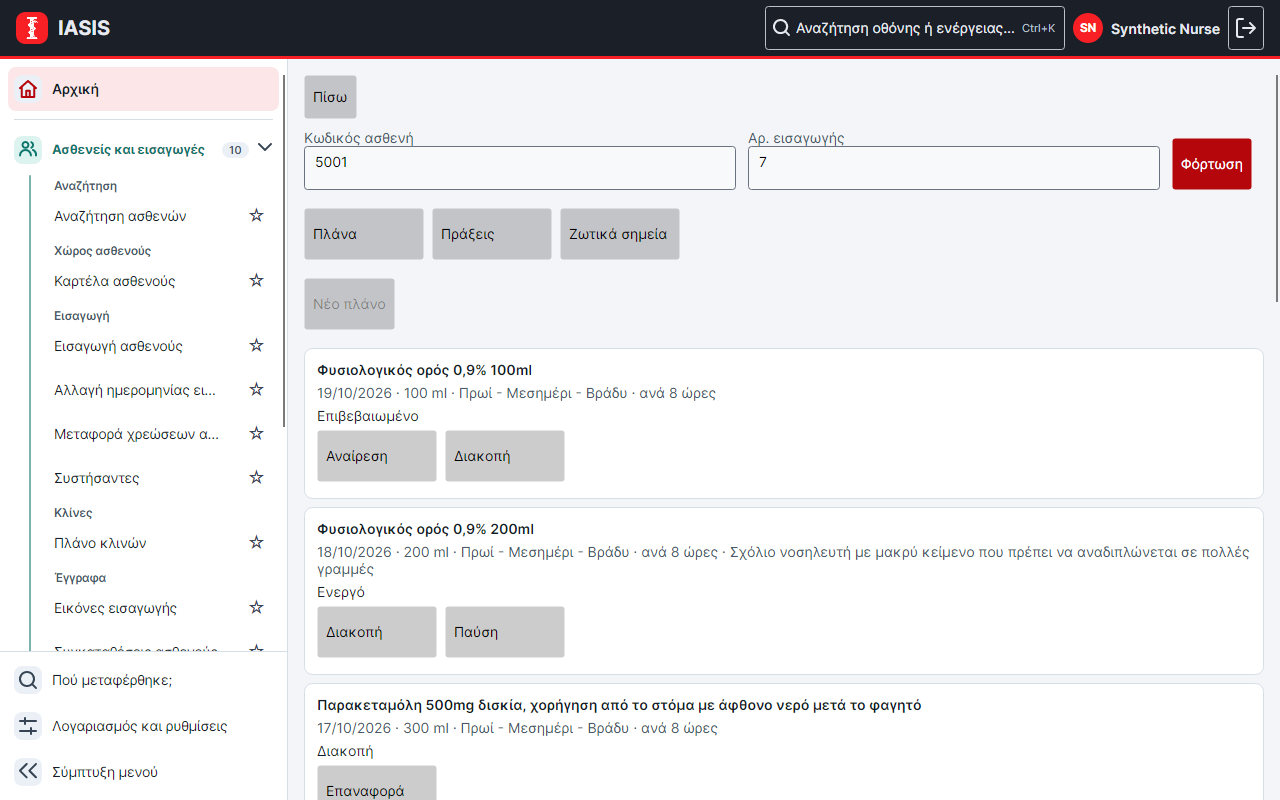Star the Αλλαγή ημερομηνίας entry
The width and height of the screenshot is (1280, 800).
click(256, 390)
